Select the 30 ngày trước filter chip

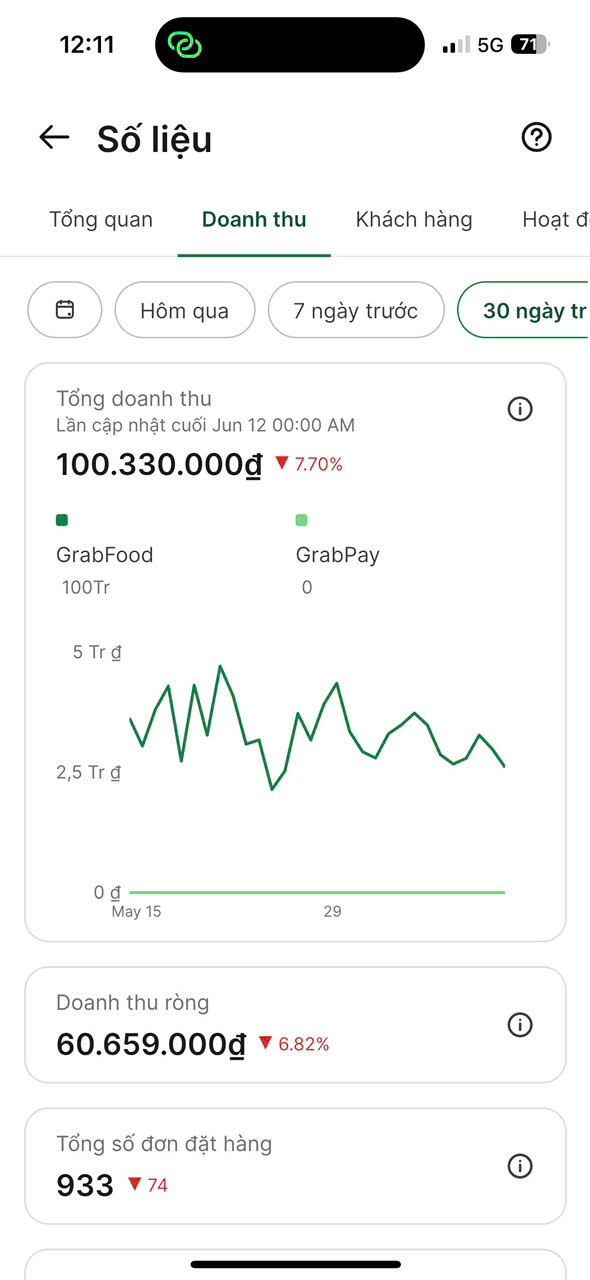[523, 310]
